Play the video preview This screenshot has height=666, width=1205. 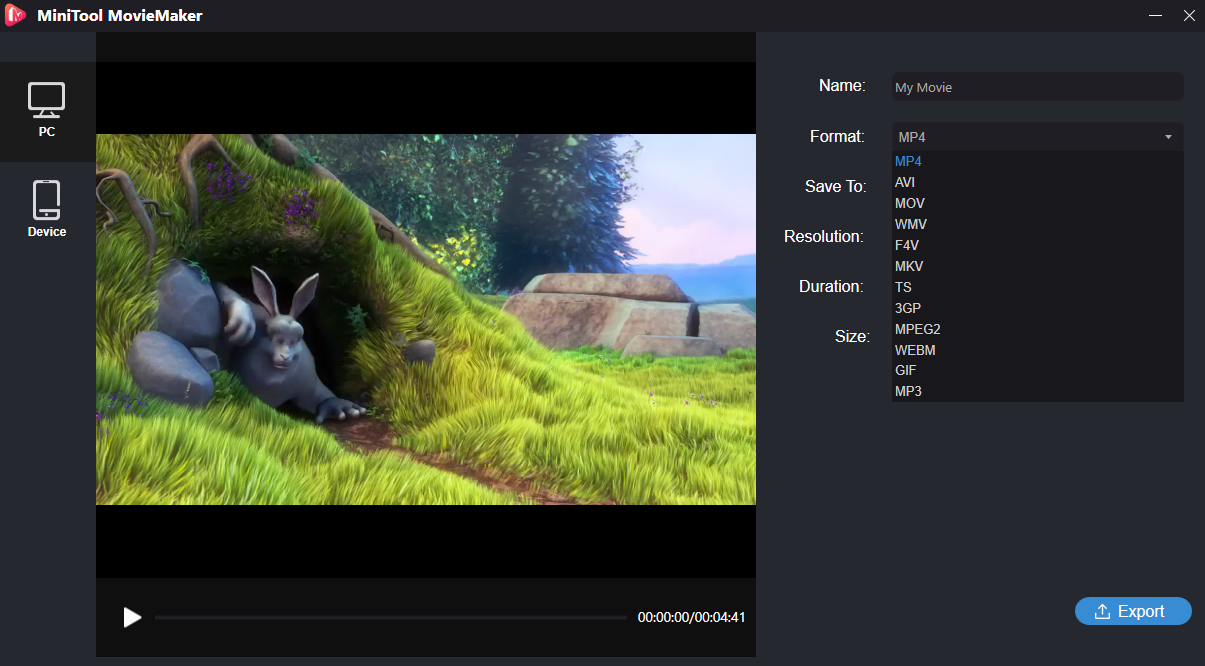pyautogui.click(x=132, y=617)
